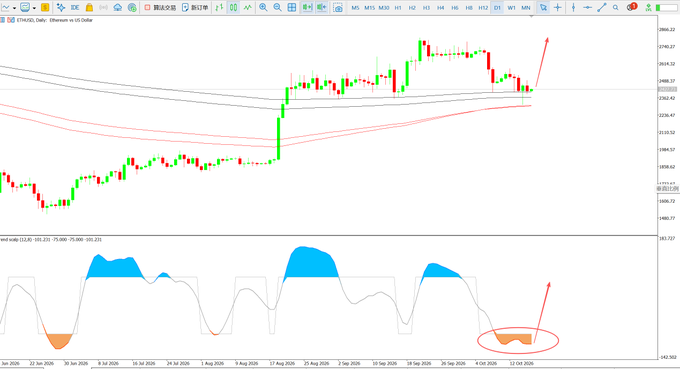
Task: Click the 垂直比例 vertical scale button
Action: 667,189
